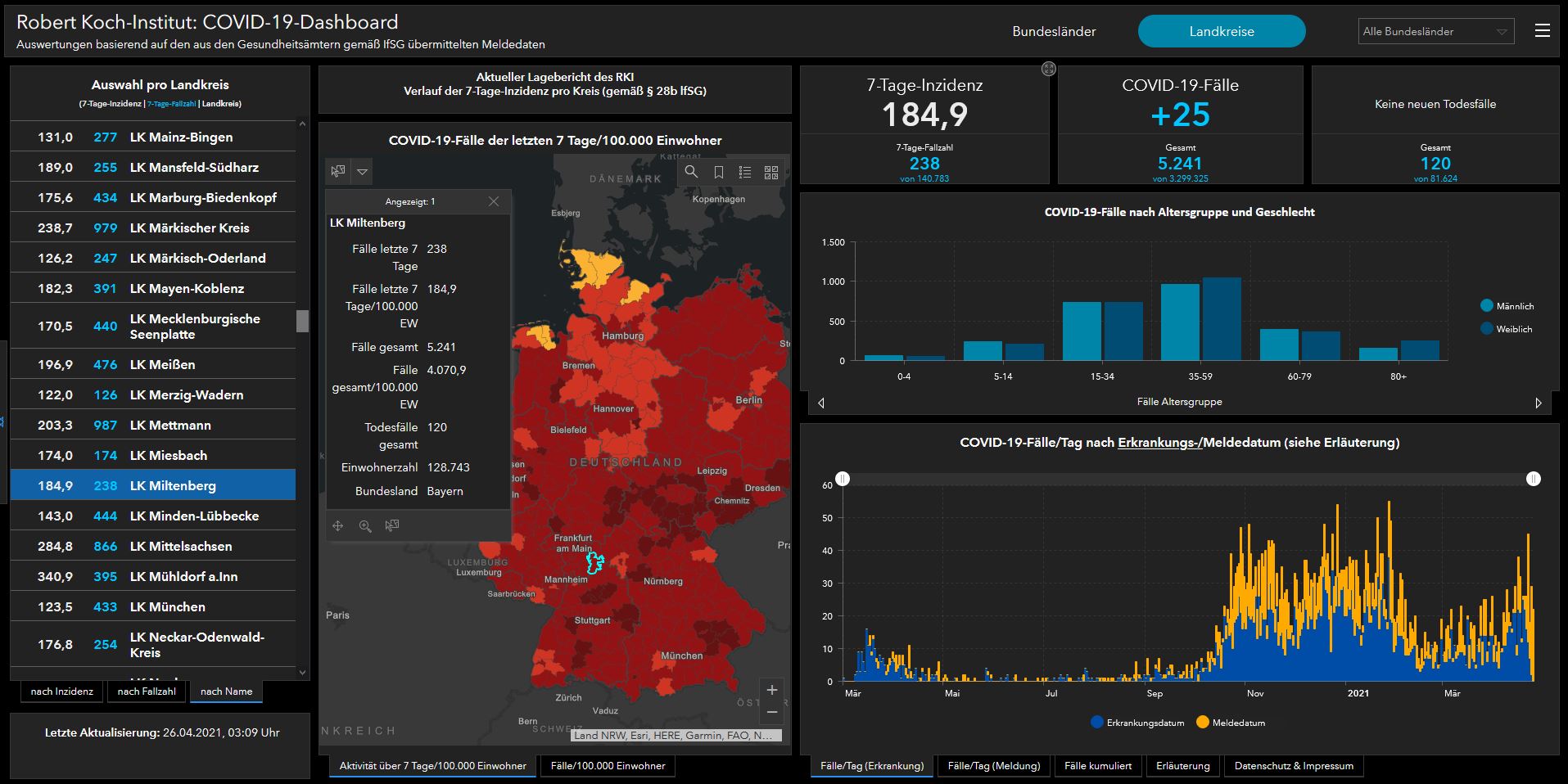The width and height of the screenshot is (1568, 784).
Task: Click the left handle of time range slider
Action: (843, 479)
